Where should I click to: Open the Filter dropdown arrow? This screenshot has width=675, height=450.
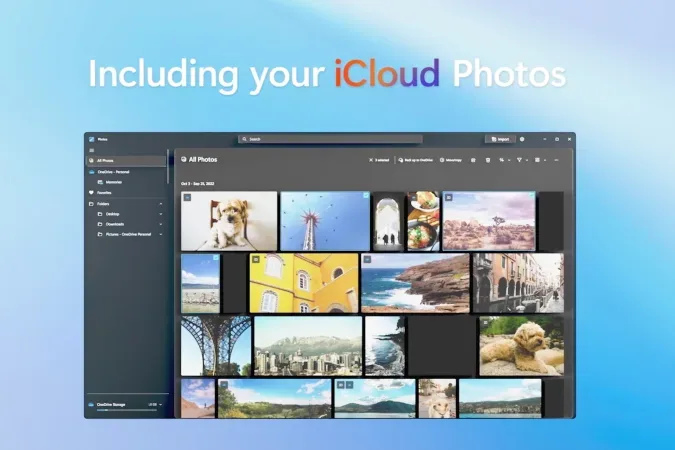click(527, 160)
